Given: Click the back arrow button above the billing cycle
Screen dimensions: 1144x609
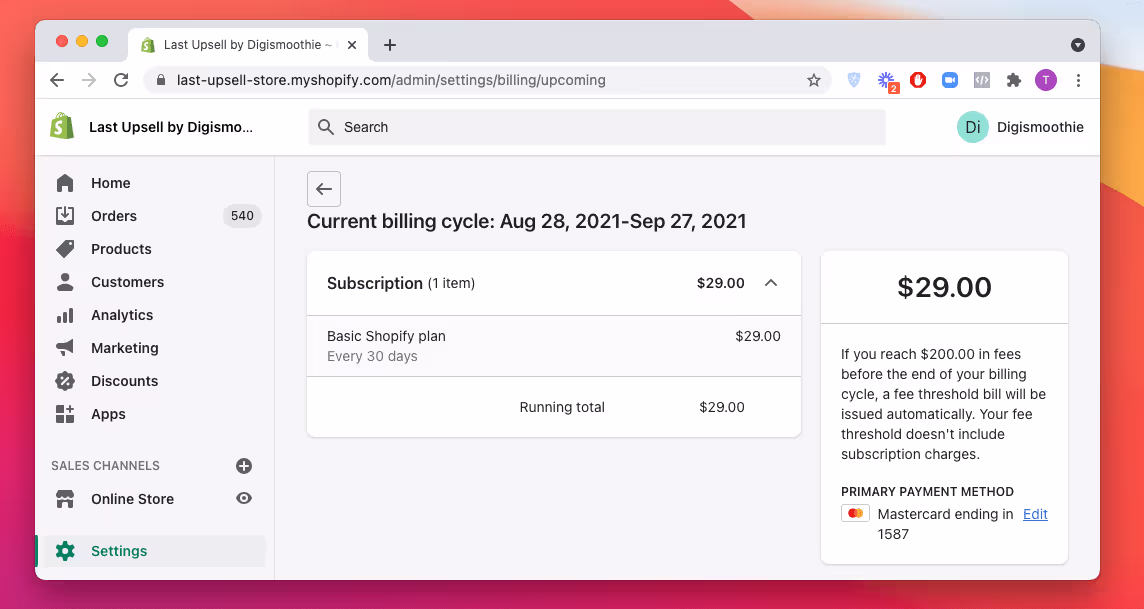Looking at the screenshot, I should pyautogui.click(x=324, y=189).
